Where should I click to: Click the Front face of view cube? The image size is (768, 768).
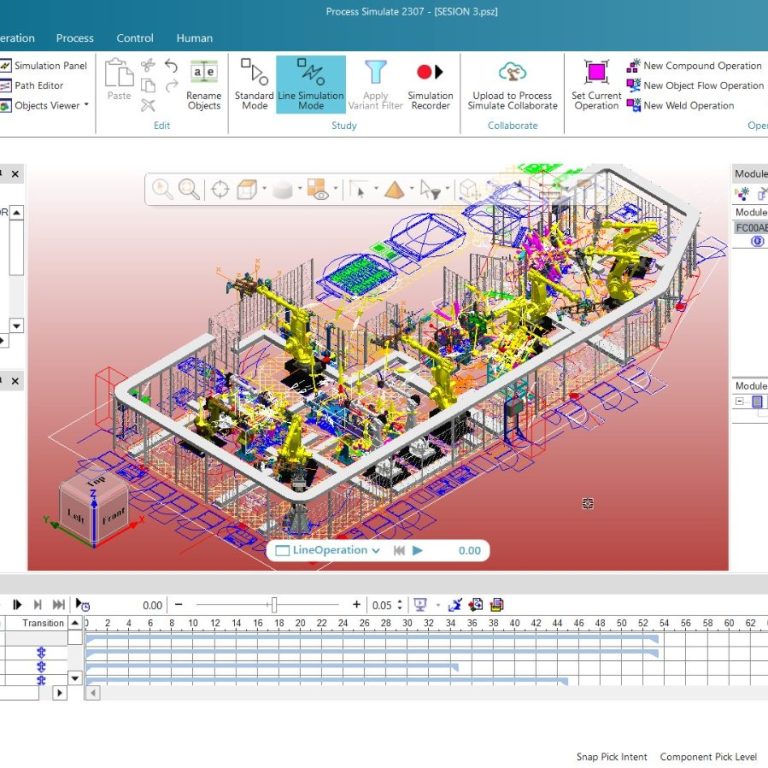112,520
